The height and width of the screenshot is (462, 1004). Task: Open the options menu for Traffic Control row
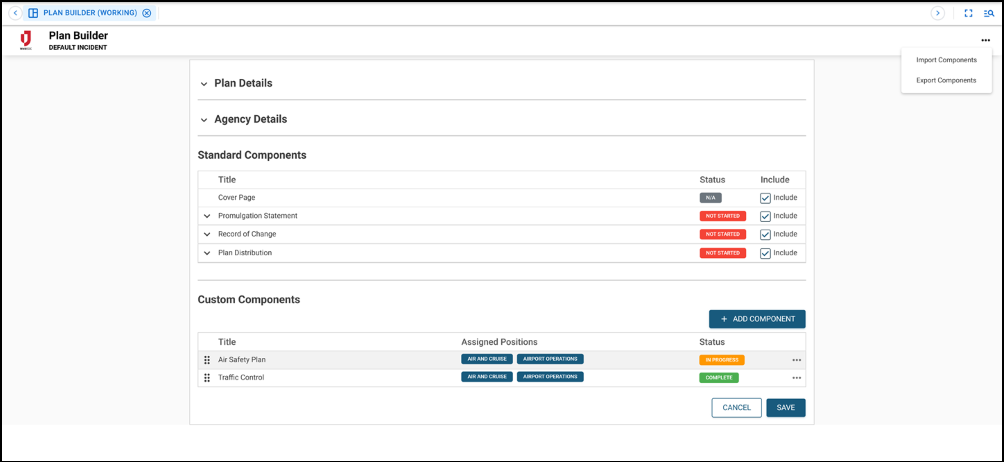(797, 378)
